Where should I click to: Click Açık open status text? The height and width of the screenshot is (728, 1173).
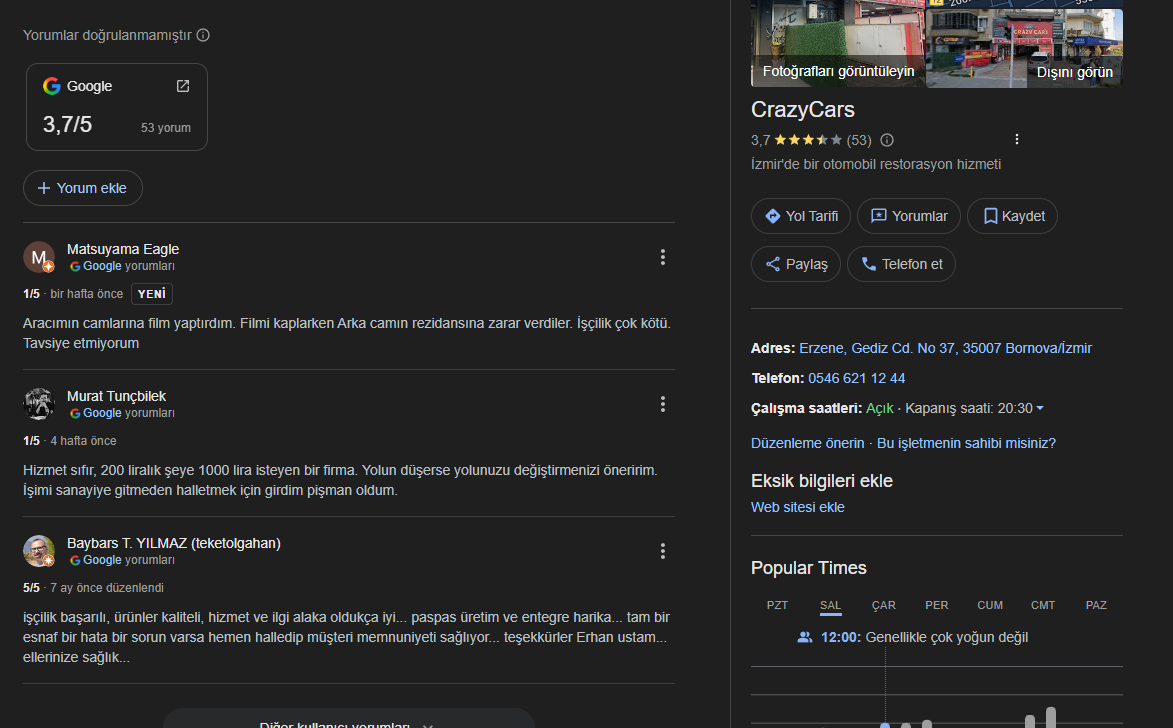(879, 409)
